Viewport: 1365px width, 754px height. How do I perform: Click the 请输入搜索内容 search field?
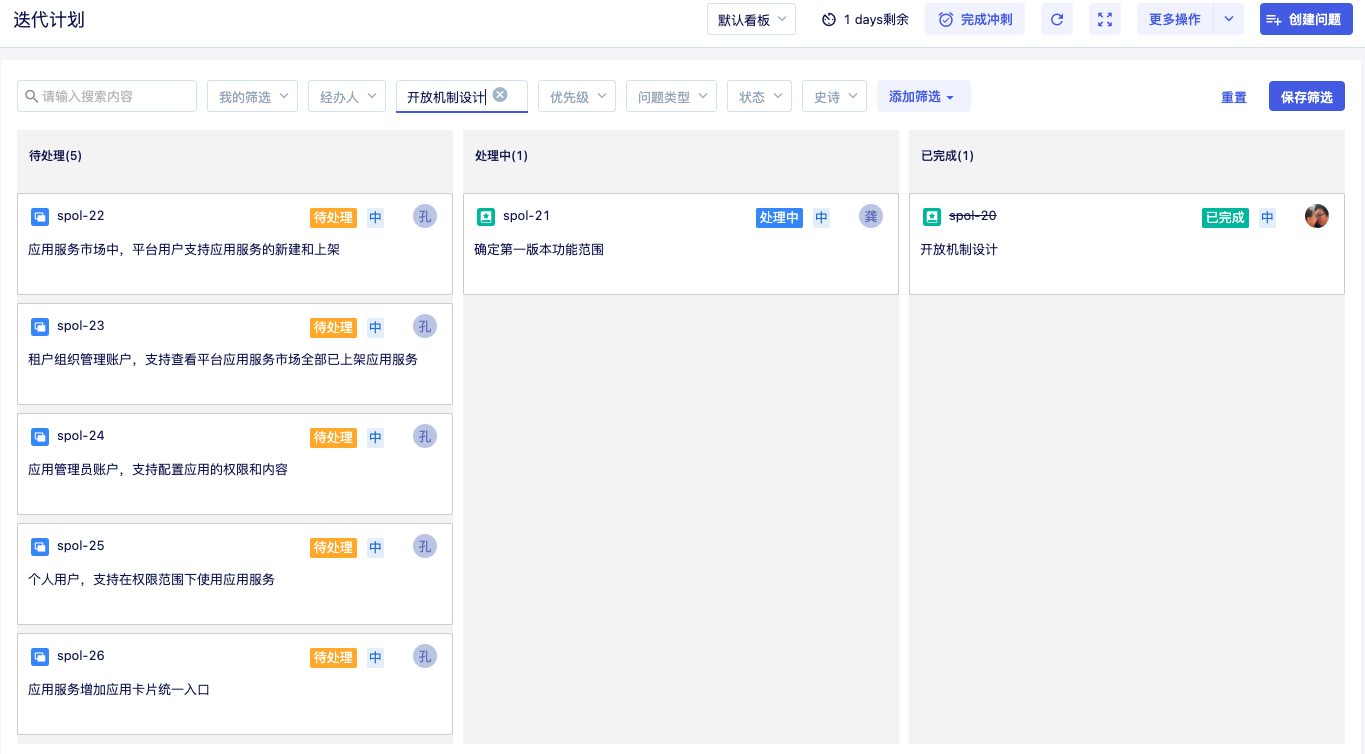point(107,96)
